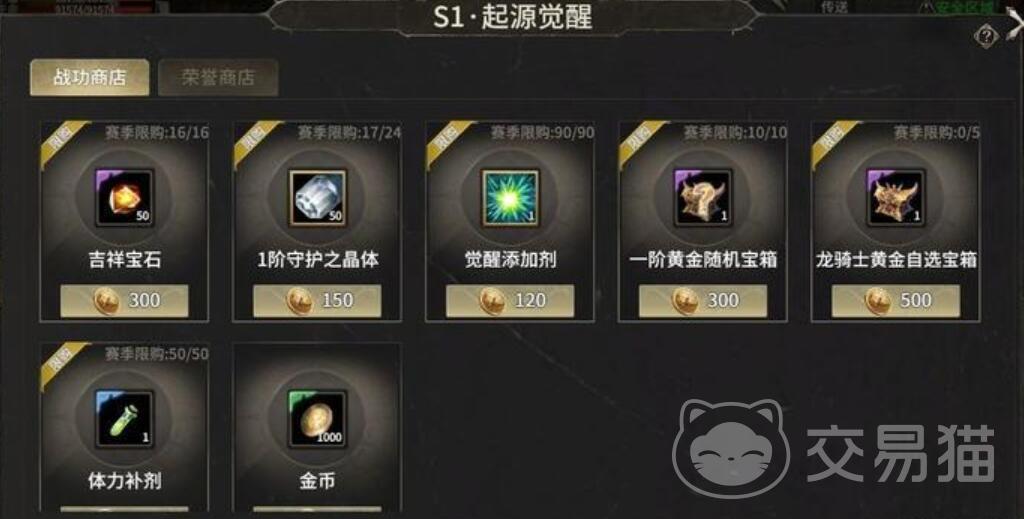This screenshot has width=1024, height=519.
Task: Select the 1阶守护之晶体 crystal icon
Action: (x=317, y=198)
